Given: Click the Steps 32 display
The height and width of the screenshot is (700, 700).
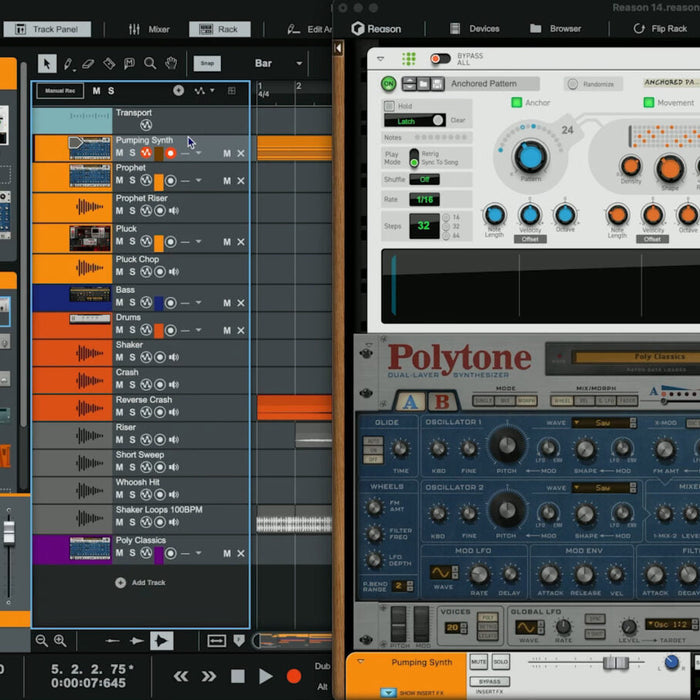Looking at the screenshot, I should point(424,226).
